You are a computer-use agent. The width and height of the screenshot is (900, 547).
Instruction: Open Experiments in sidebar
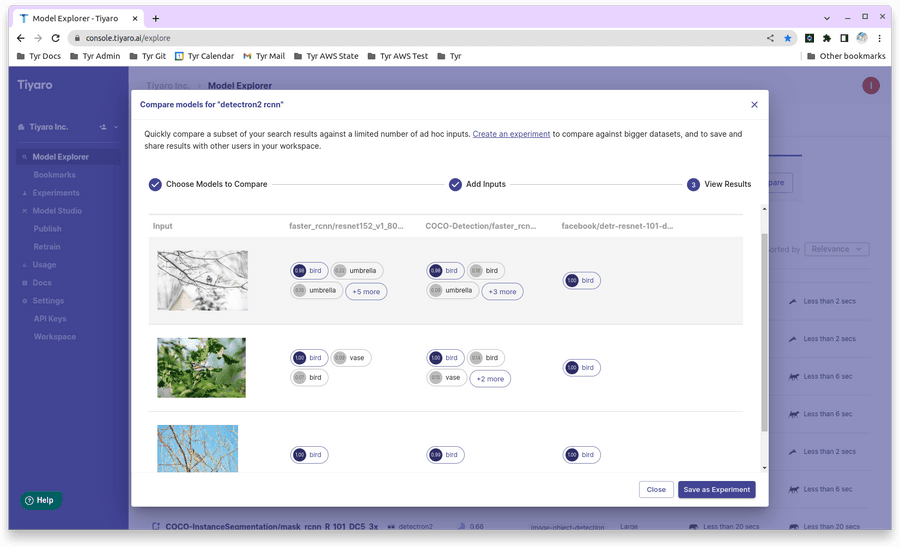tap(56, 193)
